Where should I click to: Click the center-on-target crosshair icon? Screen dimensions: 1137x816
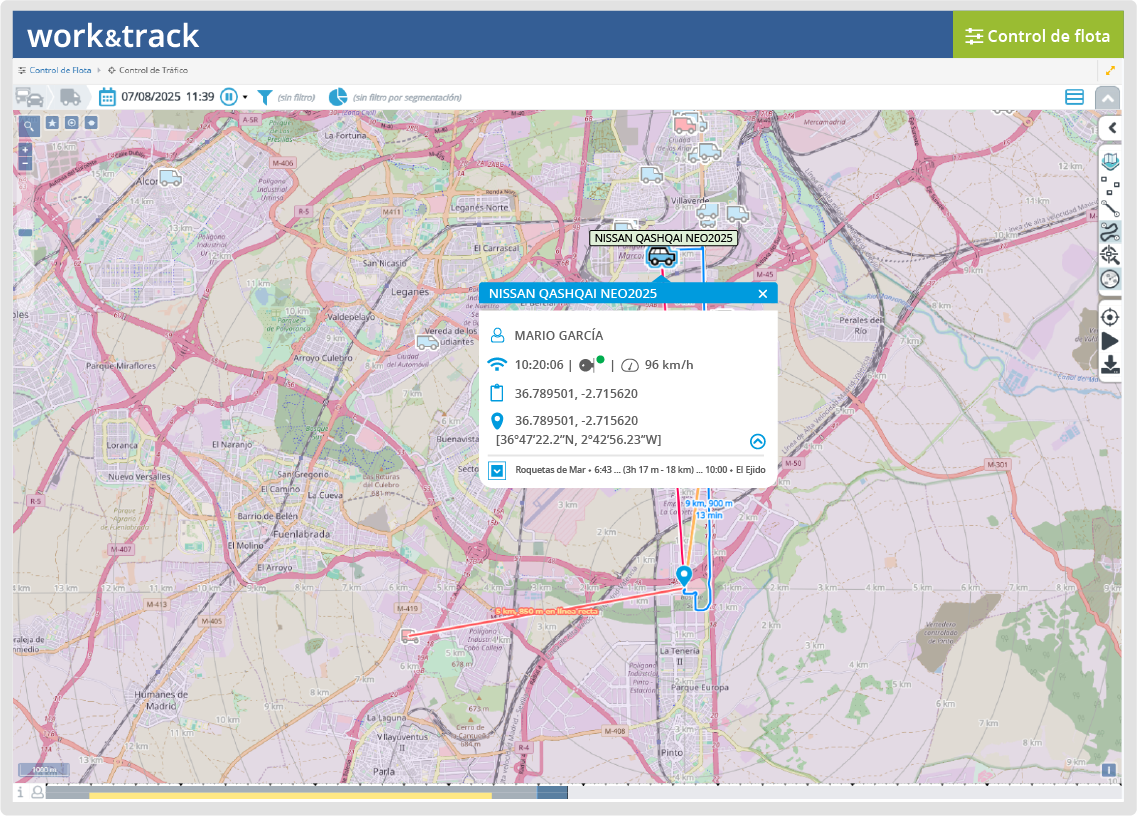pos(1110,317)
